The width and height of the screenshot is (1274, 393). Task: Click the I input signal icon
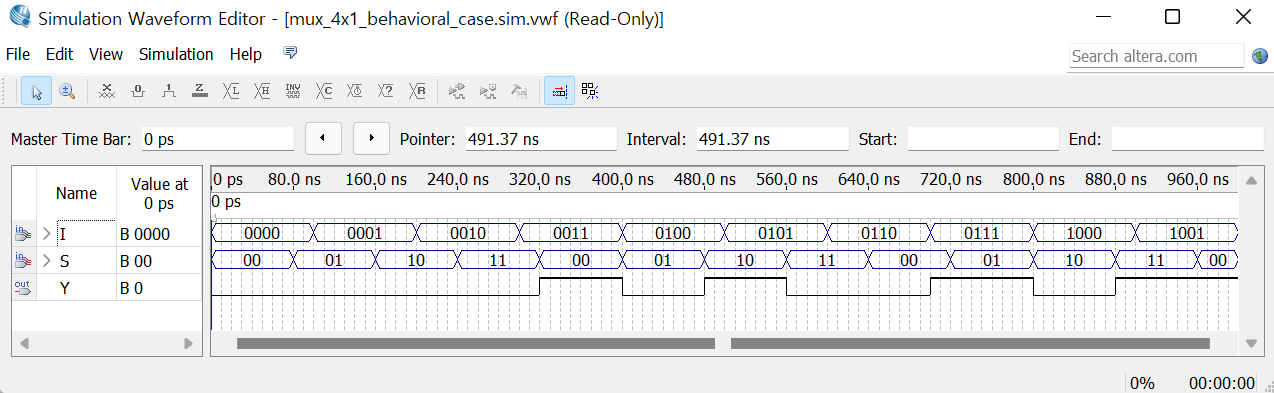22,234
